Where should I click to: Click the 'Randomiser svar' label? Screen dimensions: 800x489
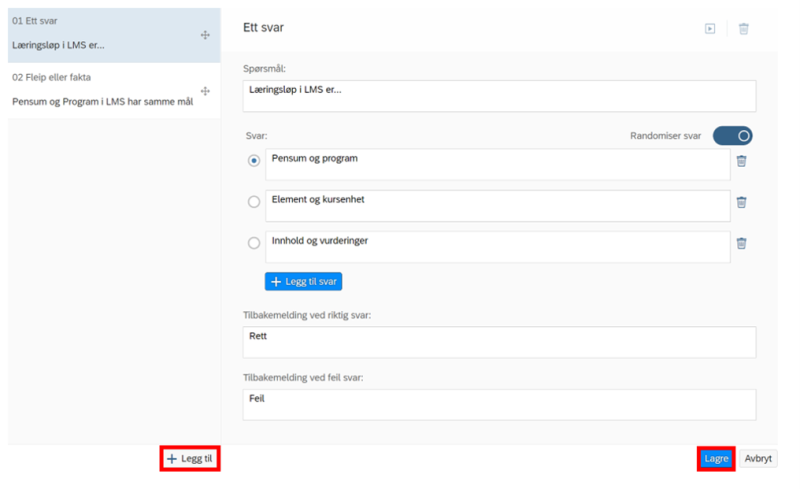click(x=665, y=136)
